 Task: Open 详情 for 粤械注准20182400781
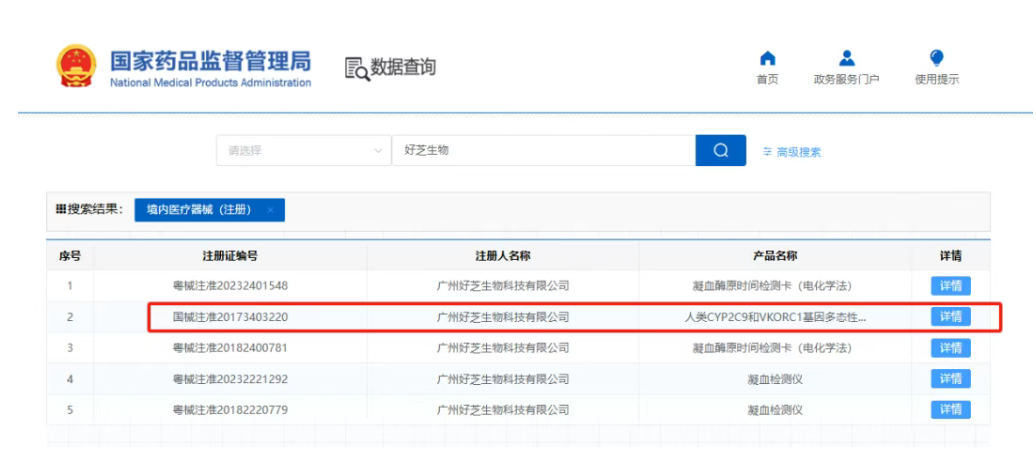pyautogui.click(x=950, y=348)
